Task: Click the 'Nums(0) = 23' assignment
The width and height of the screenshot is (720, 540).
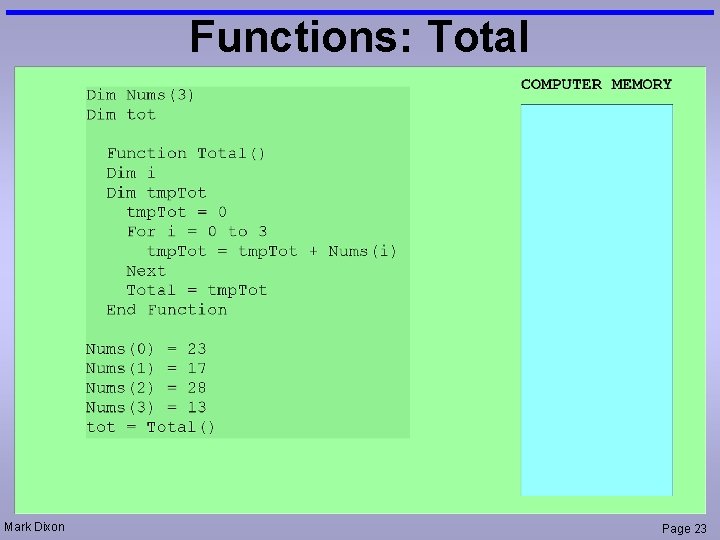Action: tap(146, 349)
